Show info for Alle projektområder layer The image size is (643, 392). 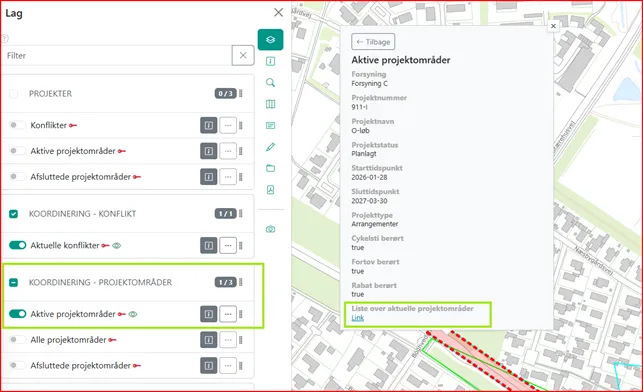[209, 340]
